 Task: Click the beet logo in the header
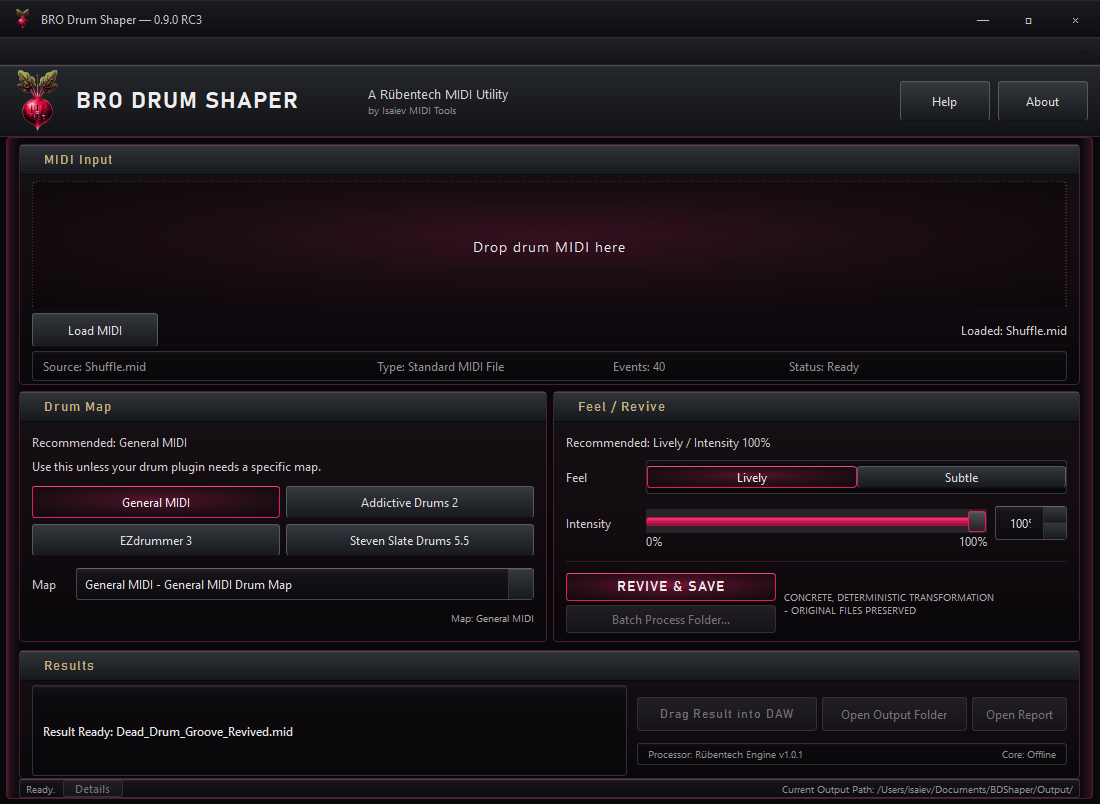[37, 100]
